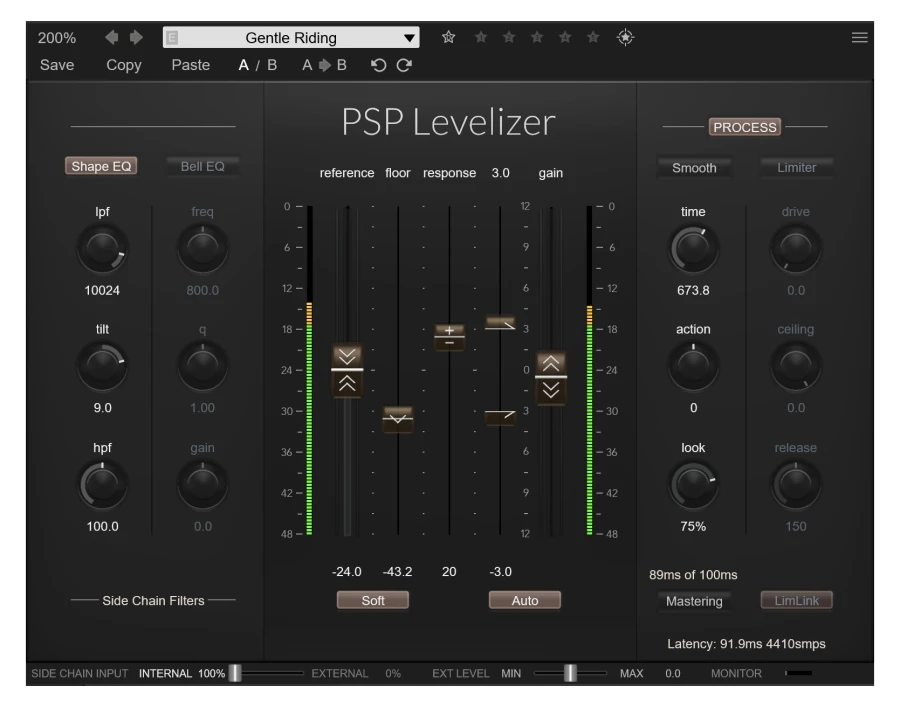900x707 pixels.
Task: Click the floor value -43.2
Action: (x=398, y=572)
